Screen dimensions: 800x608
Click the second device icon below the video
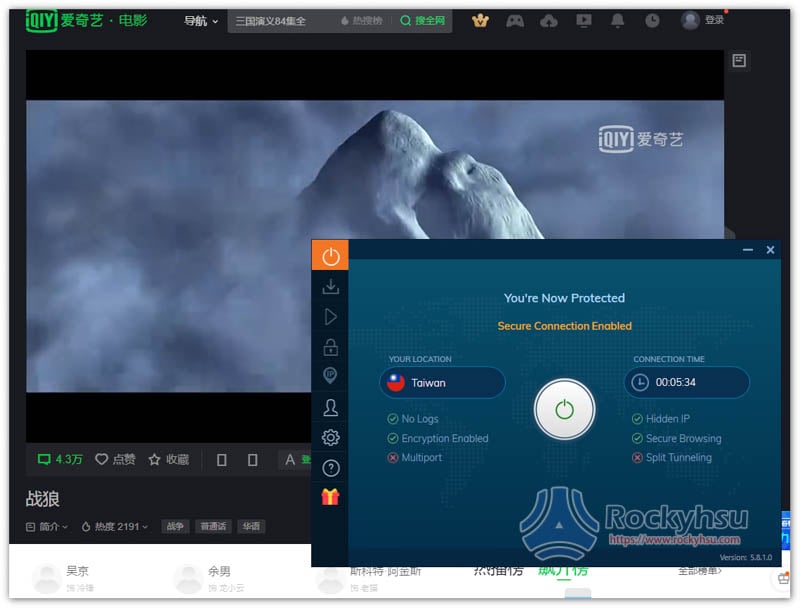point(252,460)
